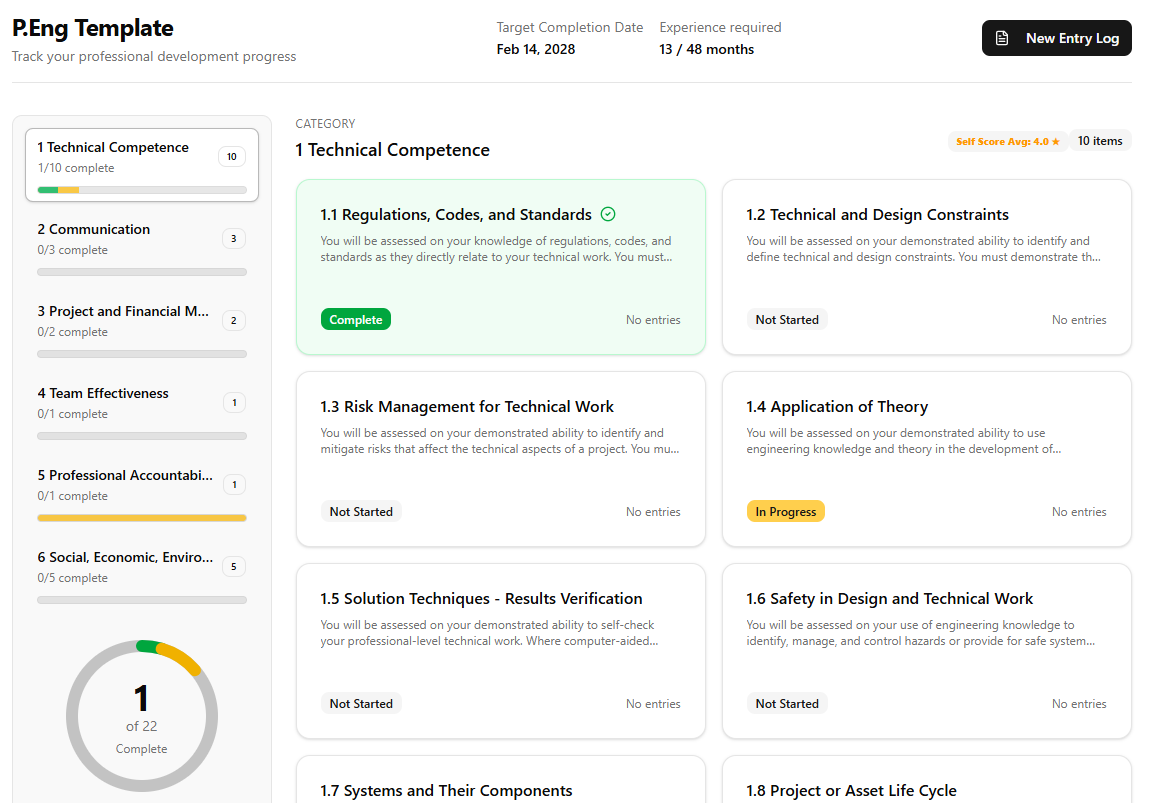Click the "3" badge on Communication category

[x=233, y=238]
